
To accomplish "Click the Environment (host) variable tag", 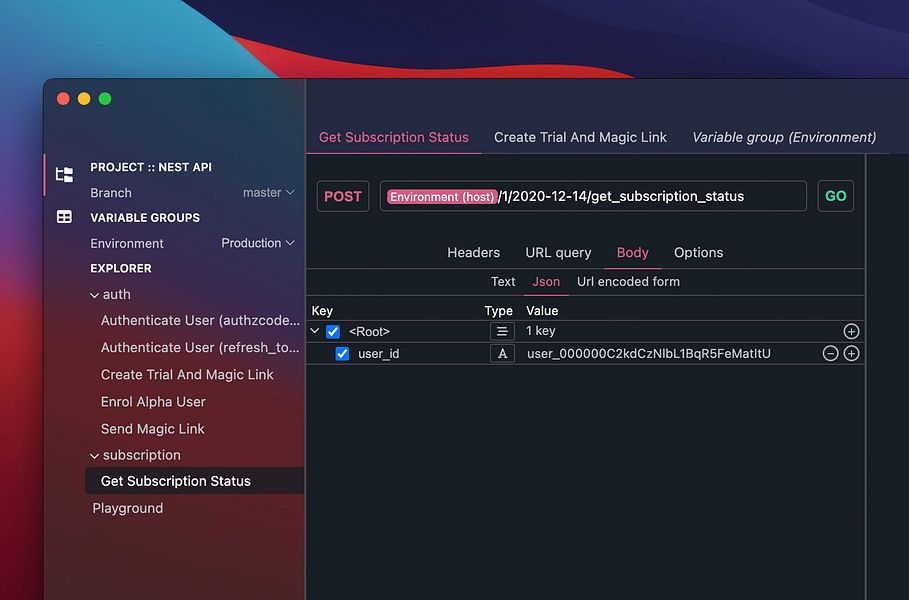I will tap(442, 197).
